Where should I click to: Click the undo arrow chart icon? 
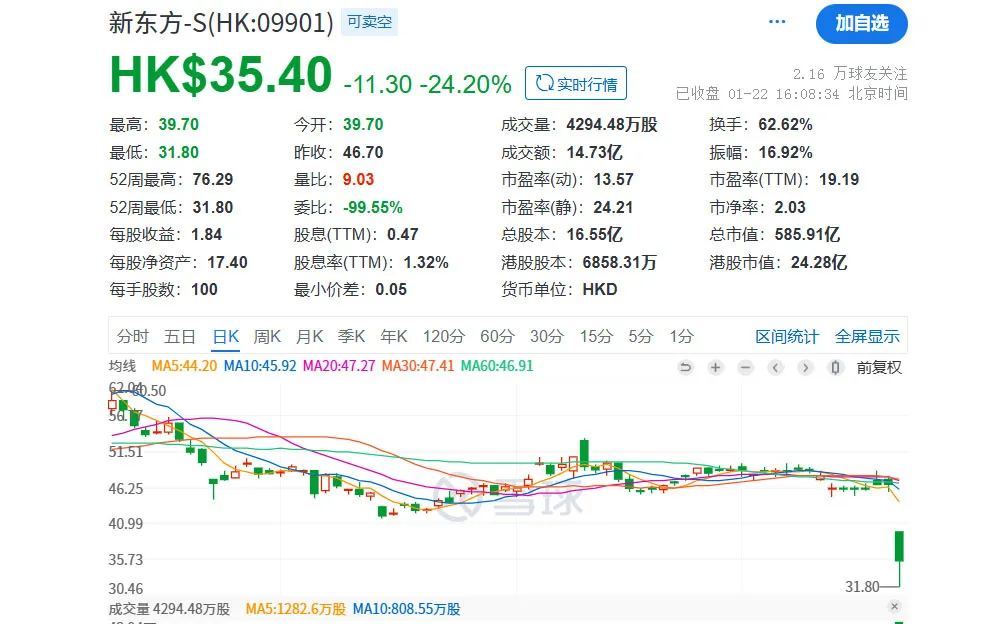click(x=686, y=367)
